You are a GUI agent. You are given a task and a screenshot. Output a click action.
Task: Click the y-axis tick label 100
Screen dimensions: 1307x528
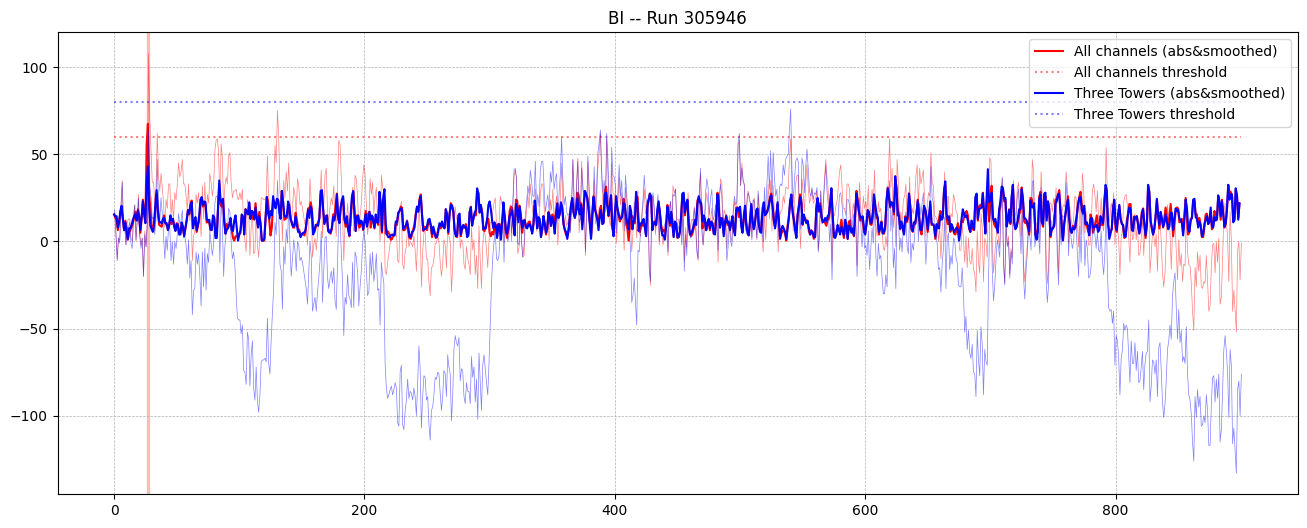pyautogui.click(x=36, y=68)
